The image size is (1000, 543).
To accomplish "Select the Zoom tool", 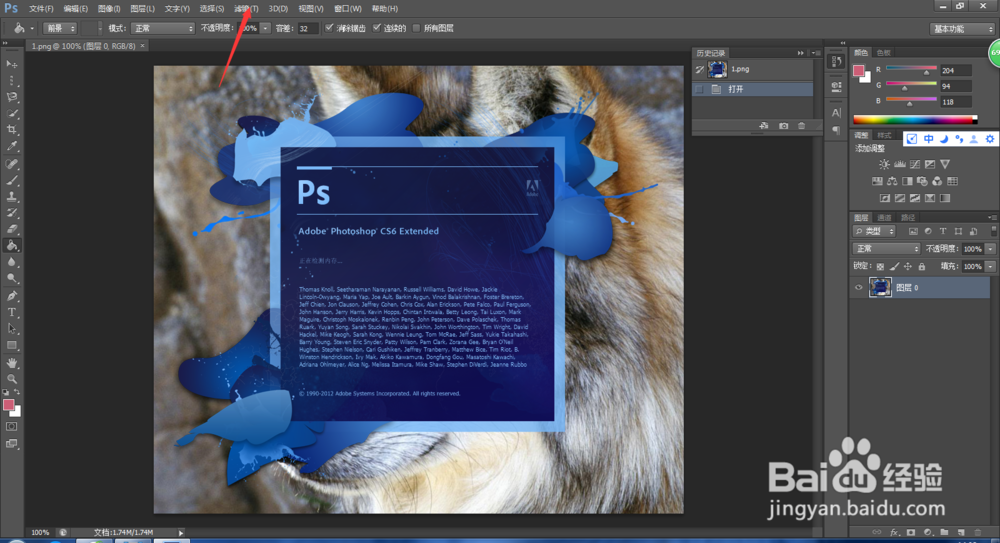I will click(x=11, y=379).
